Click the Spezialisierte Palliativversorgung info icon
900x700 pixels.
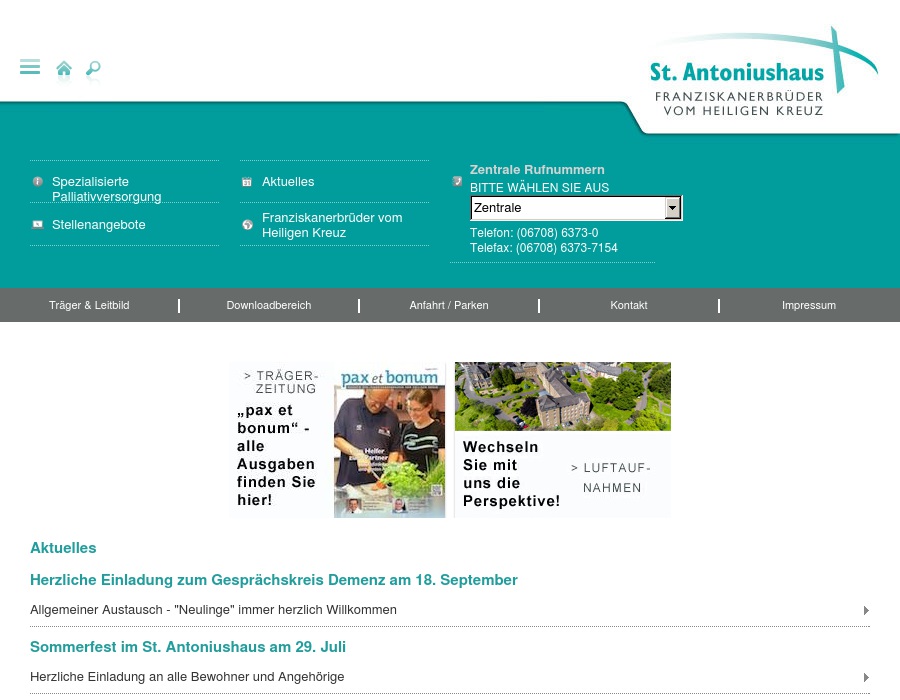38,181
